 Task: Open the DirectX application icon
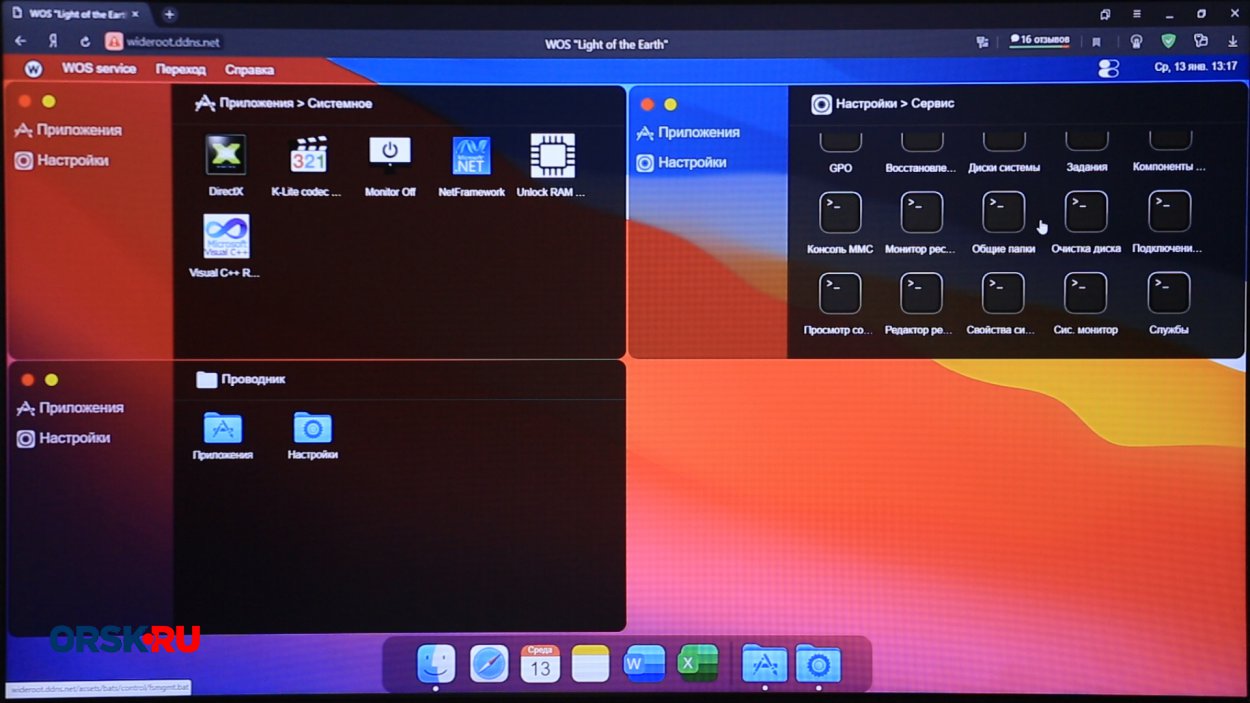(226, 156)
